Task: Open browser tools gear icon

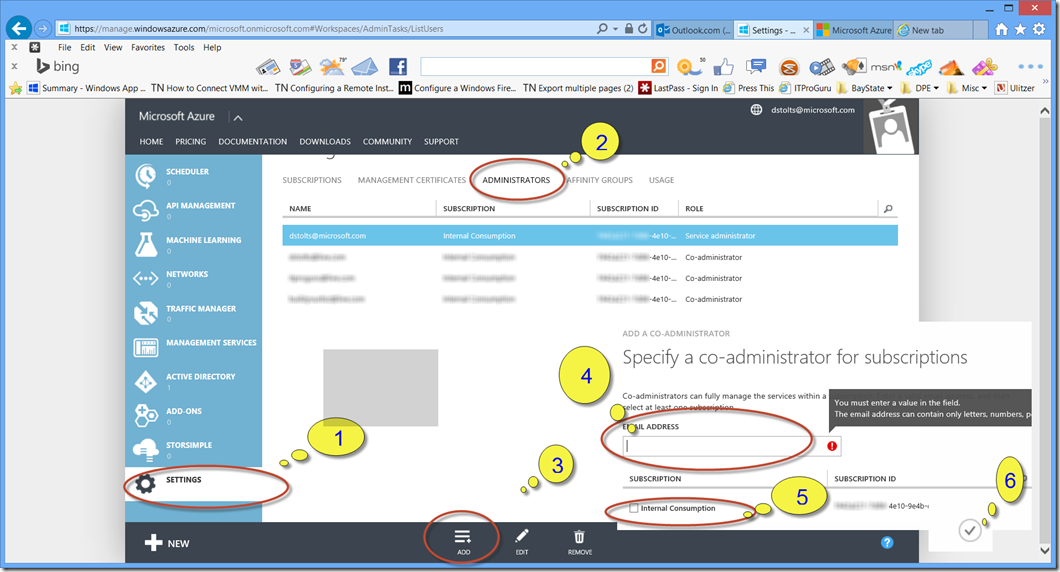Action: [1039, 29]
